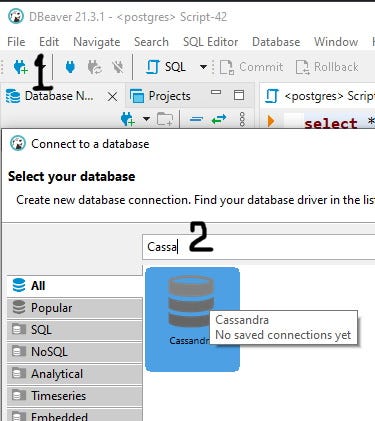Viewport: 375px width, 421px height.
Task: Click the Disconnect icon in main toolbar
Action: pyautogui.click(x=118, y=67)
